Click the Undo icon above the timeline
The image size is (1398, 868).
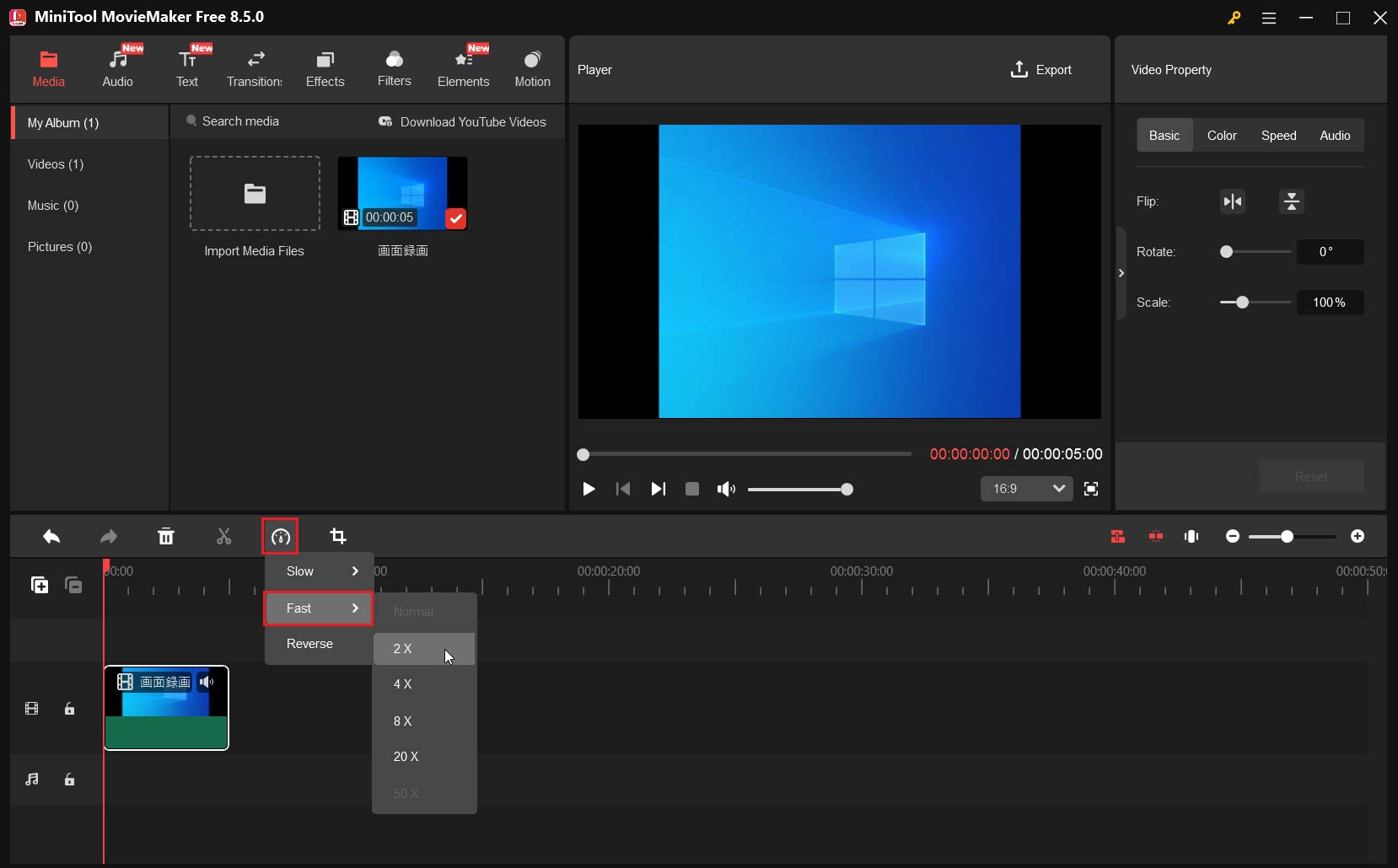pyautogui.click(x=51, y=537)
